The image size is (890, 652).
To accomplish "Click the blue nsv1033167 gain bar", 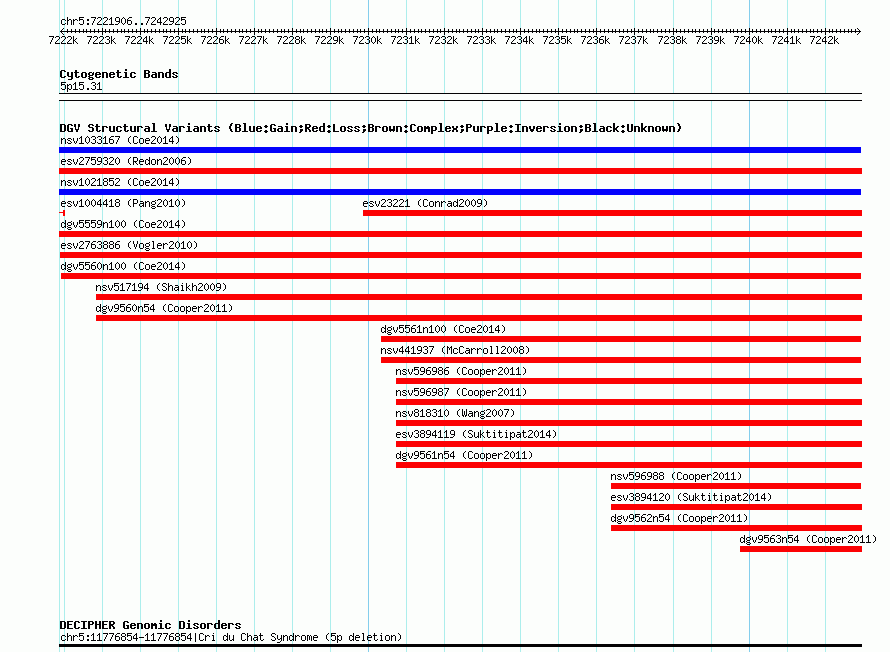I will (x=460, y=150).
